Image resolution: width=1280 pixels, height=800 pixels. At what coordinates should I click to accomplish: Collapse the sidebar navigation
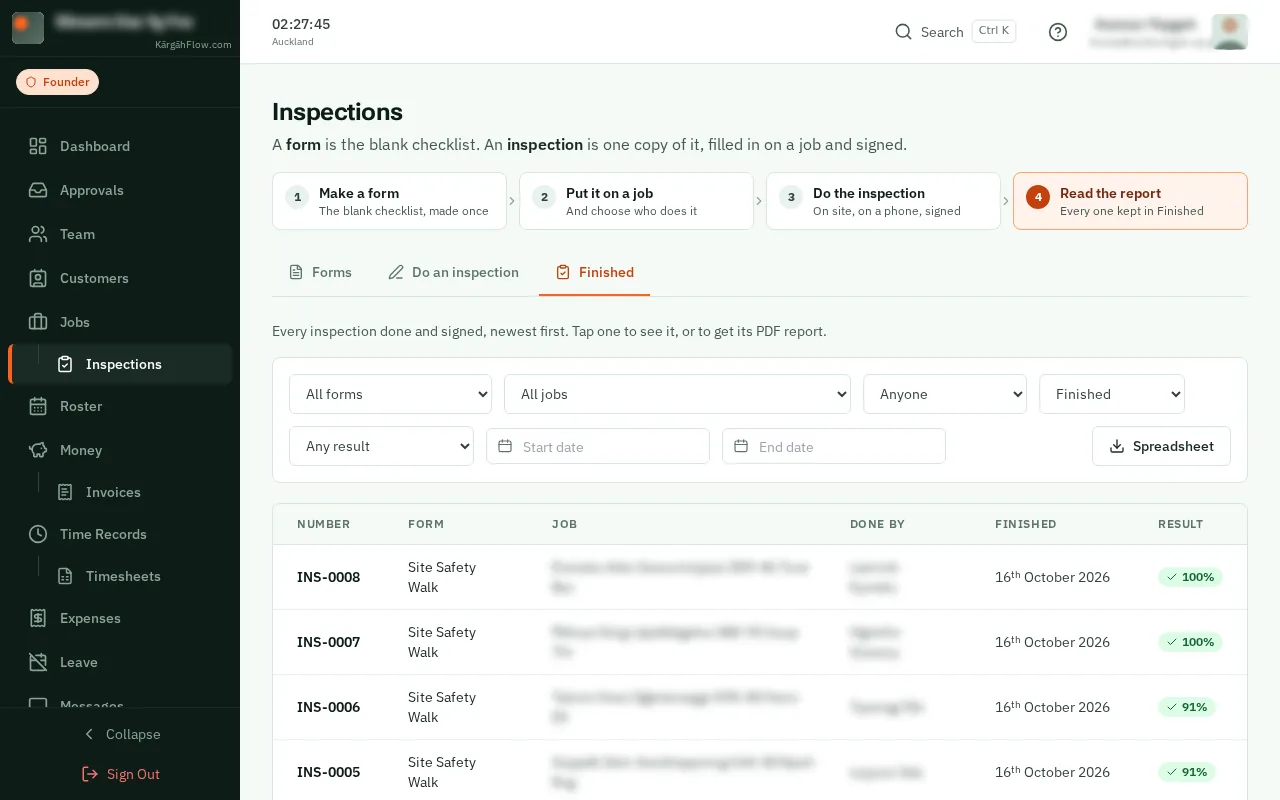(120, 734)
